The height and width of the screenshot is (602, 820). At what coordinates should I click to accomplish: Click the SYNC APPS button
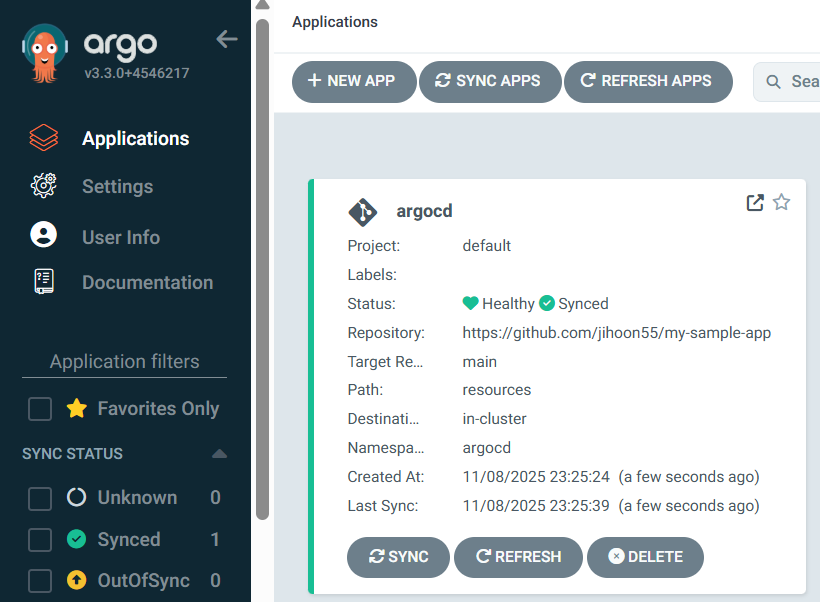click(490, 82)
